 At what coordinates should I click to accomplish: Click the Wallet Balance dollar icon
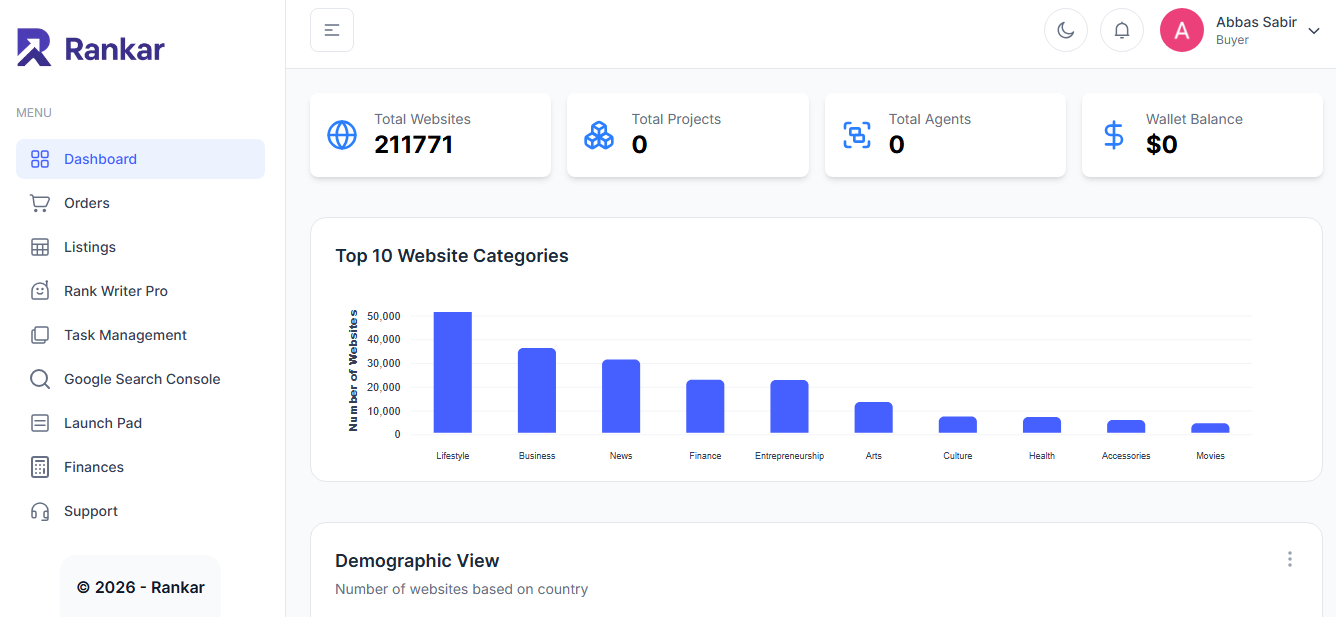point(1113,135)
